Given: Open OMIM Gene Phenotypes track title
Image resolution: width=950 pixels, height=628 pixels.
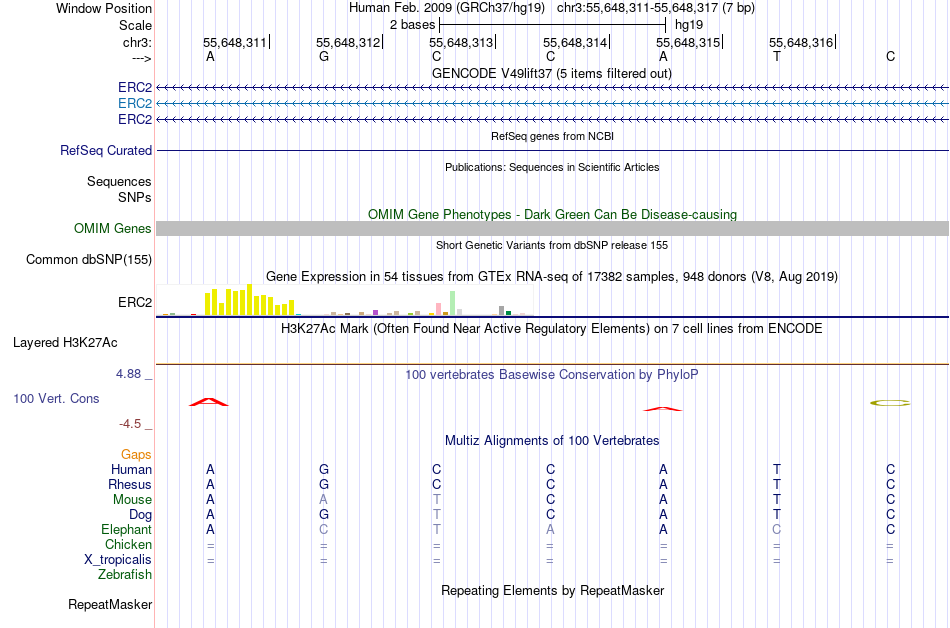Looking at the screenshot, I should tap(552, 214).
